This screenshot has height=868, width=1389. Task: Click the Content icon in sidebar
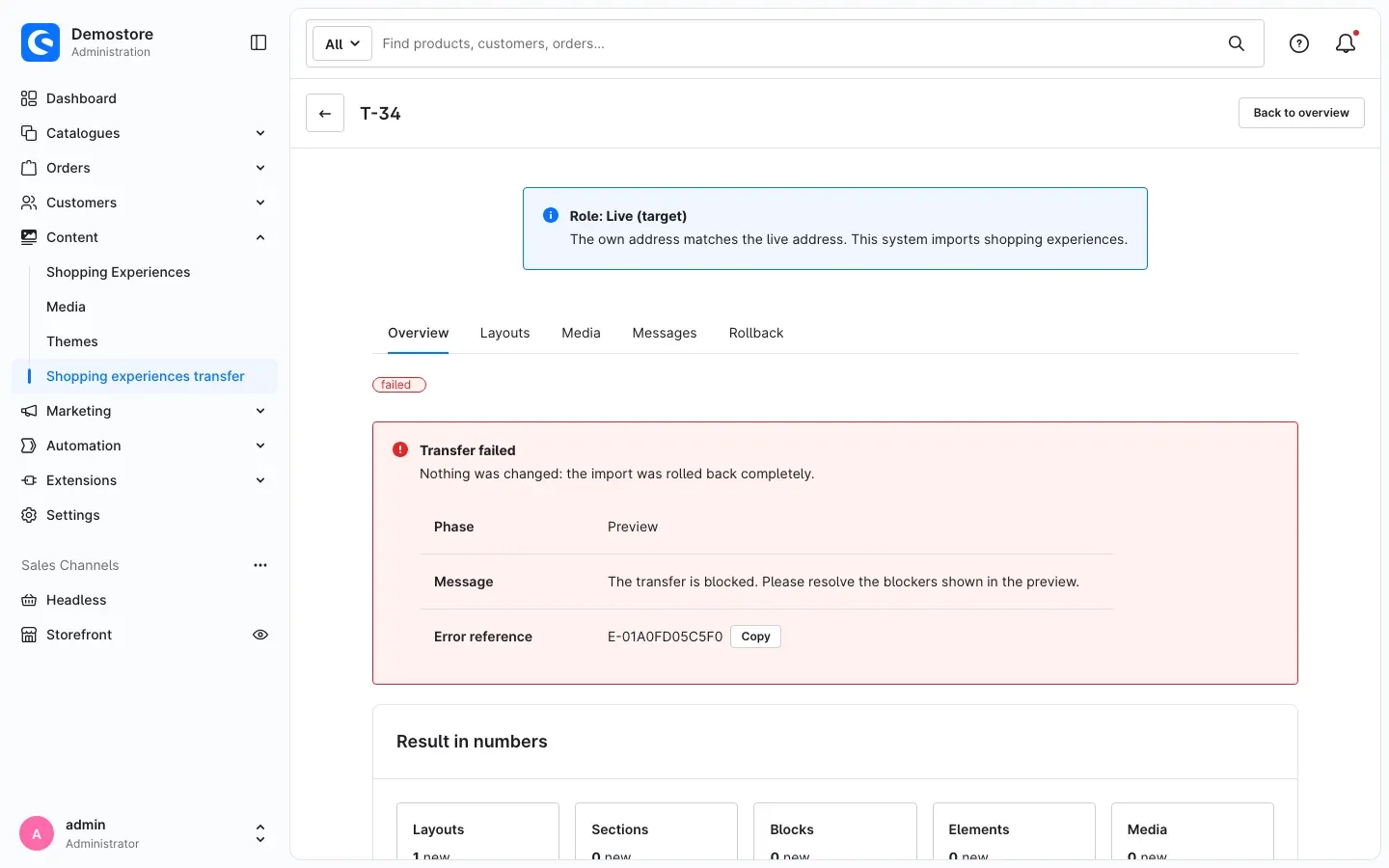[x=29, y=237]
